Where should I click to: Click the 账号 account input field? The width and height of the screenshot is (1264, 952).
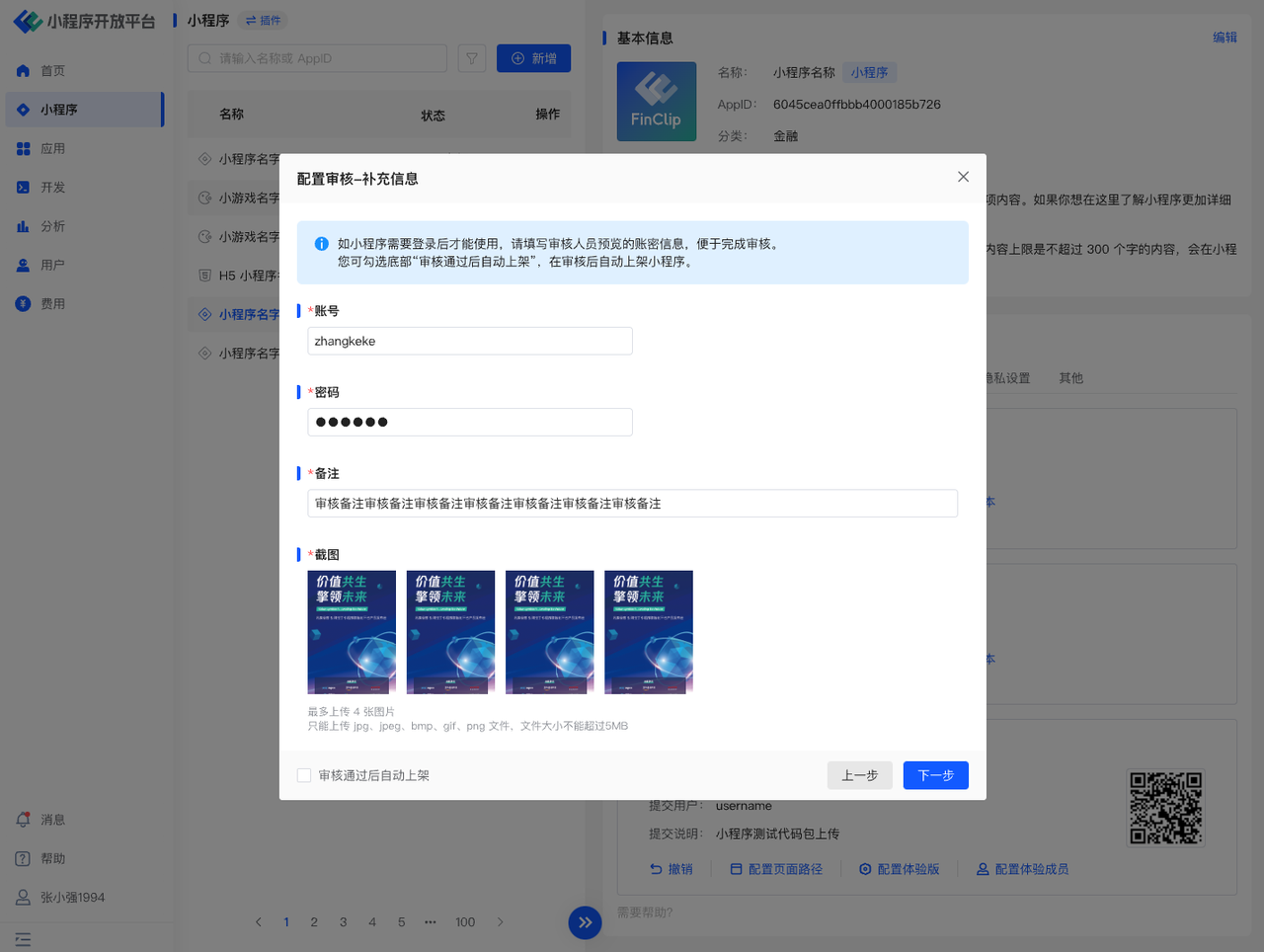pos(470,342)
